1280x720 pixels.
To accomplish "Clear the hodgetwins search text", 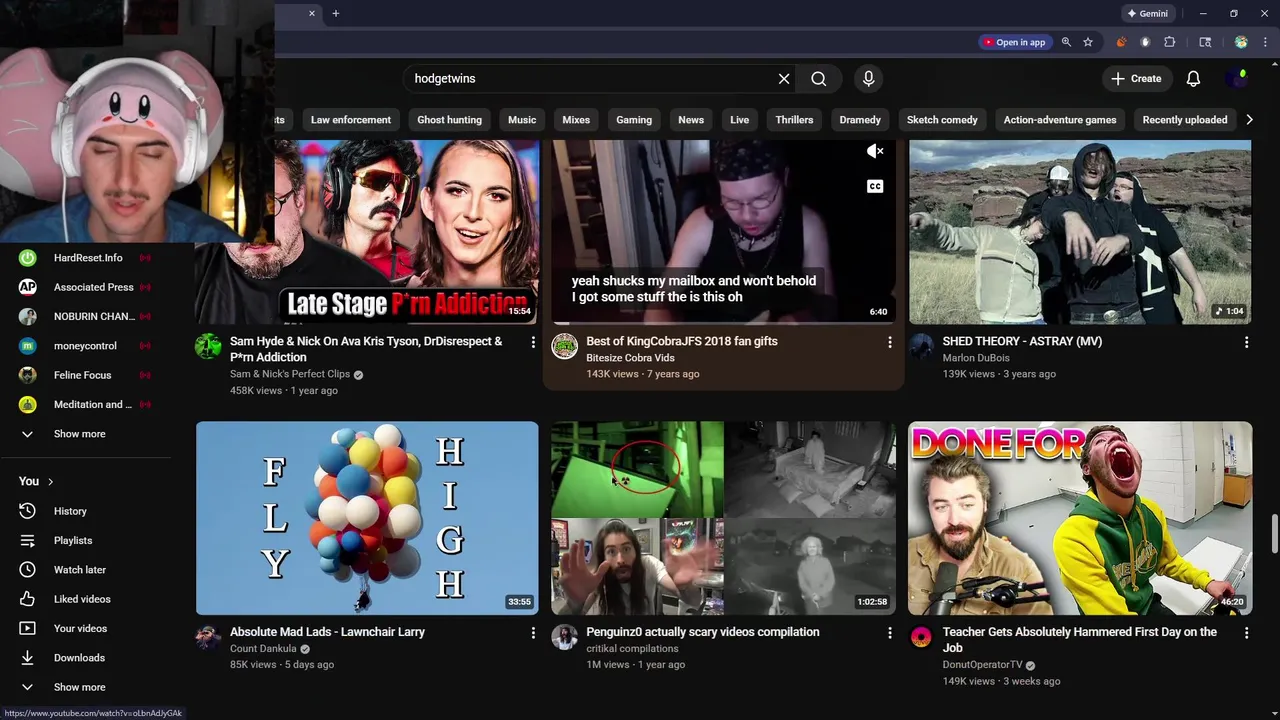I will 784,79.
